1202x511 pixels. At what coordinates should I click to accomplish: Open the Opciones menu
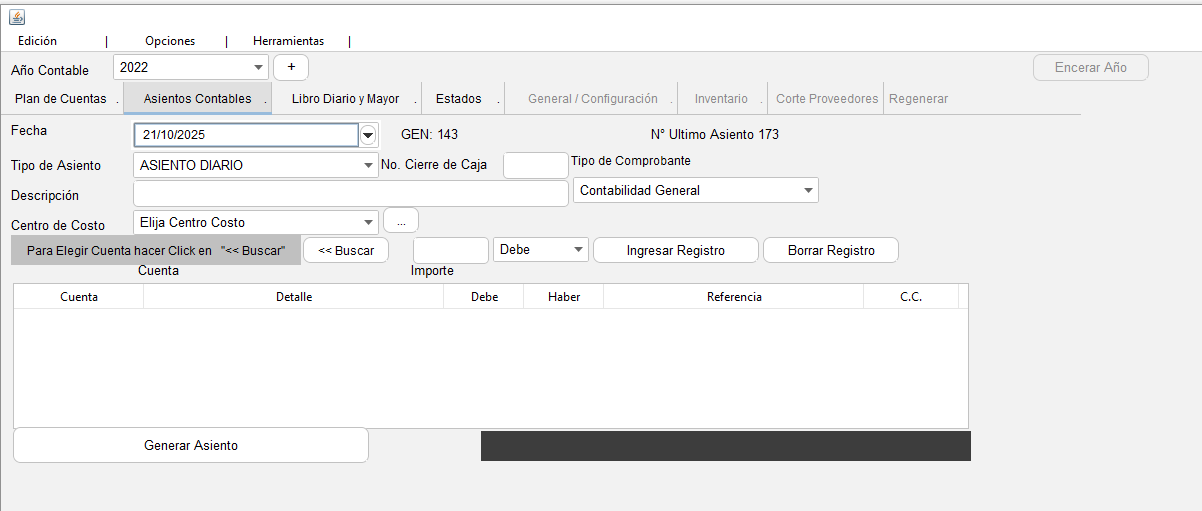click(170, 41)
